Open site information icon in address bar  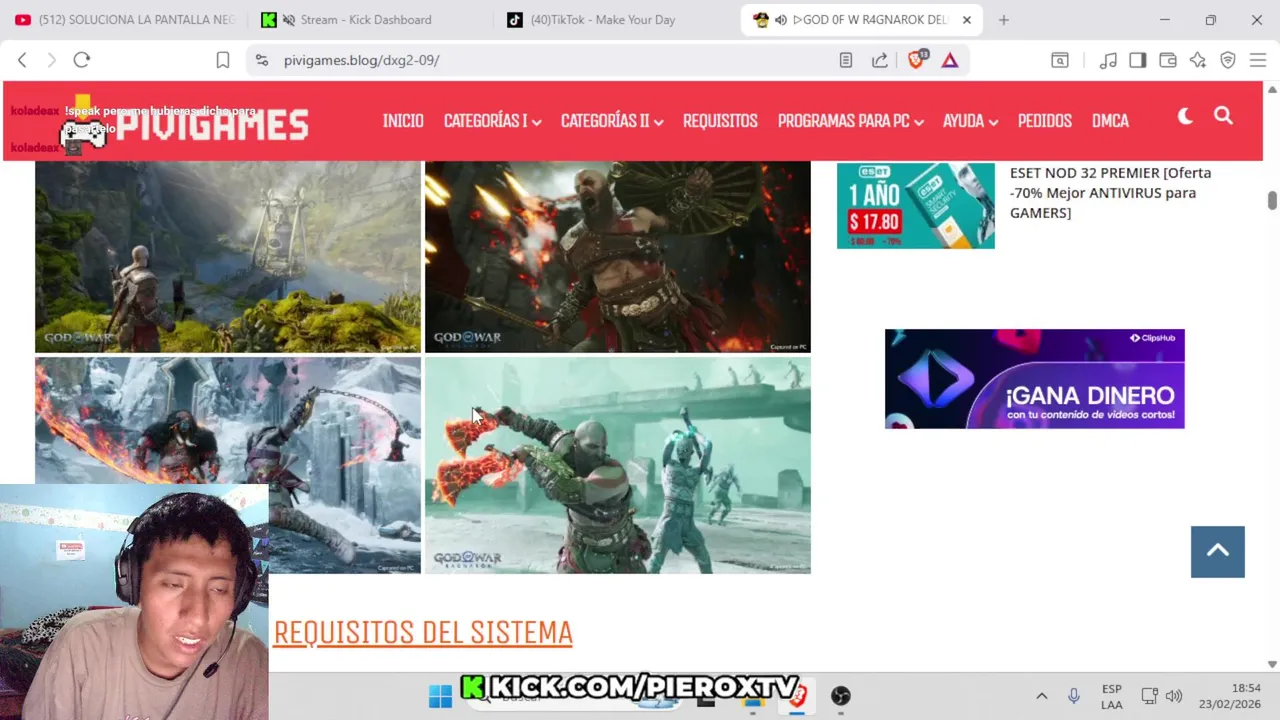tap(262, 60)
